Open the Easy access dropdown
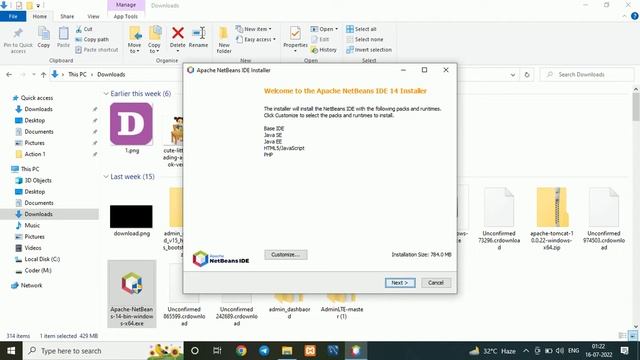 [256, 39]
